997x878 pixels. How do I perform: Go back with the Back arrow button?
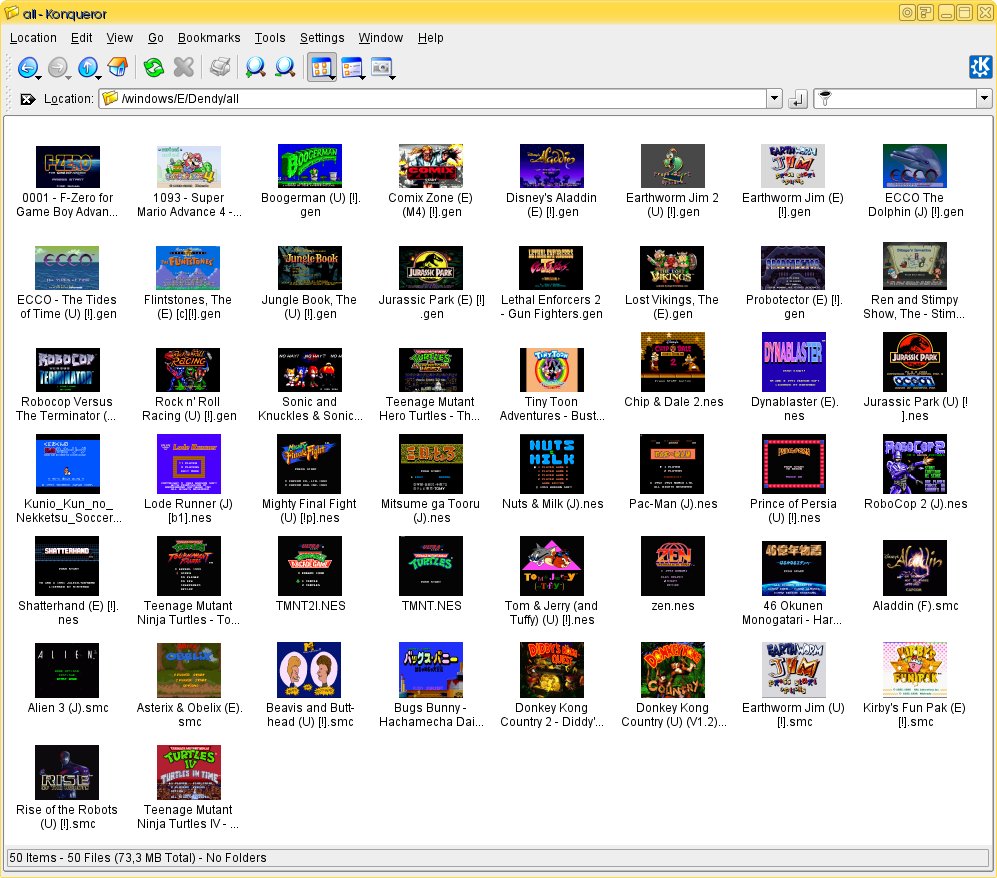click(27, 67)
